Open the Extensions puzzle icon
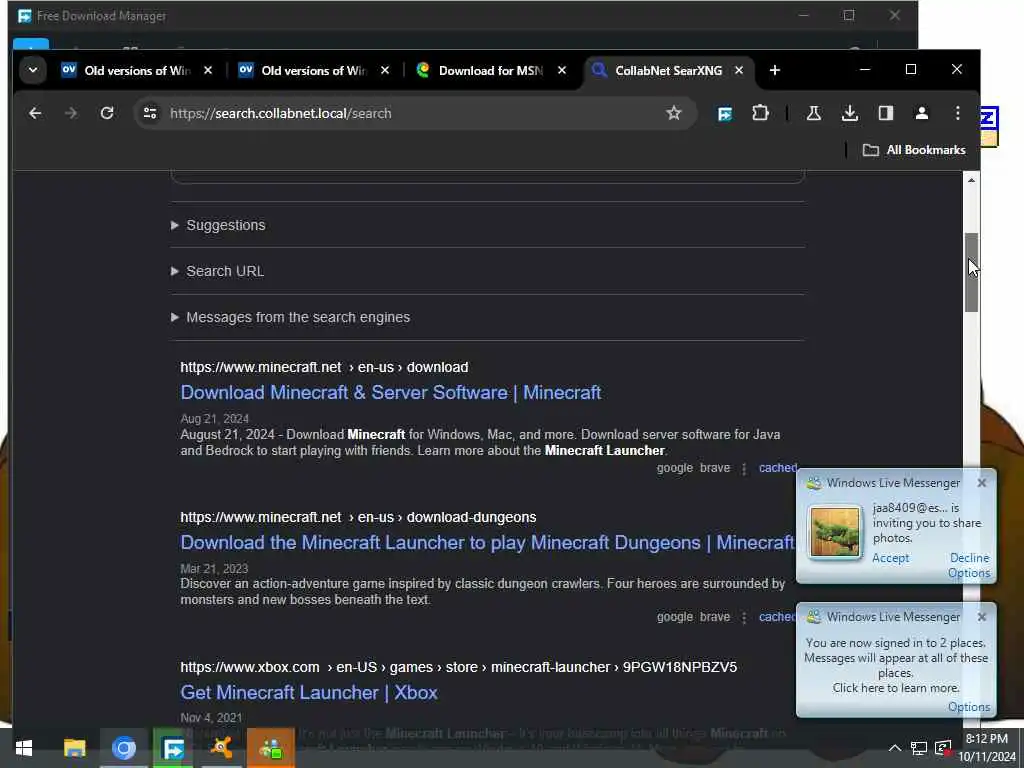The height and width of the screenshot is (768, 1024). coord(760,113)
